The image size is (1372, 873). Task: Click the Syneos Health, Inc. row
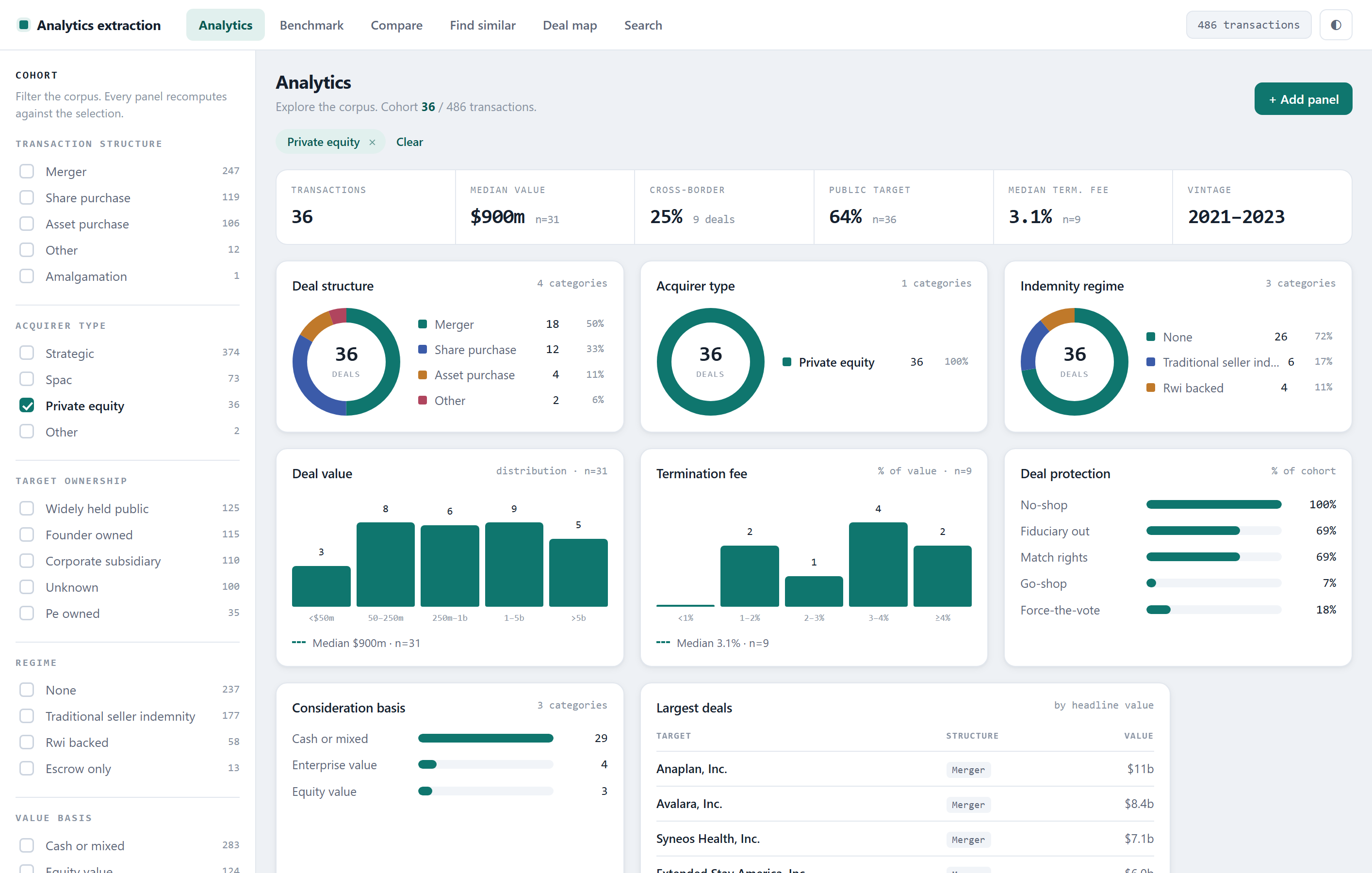905,839
